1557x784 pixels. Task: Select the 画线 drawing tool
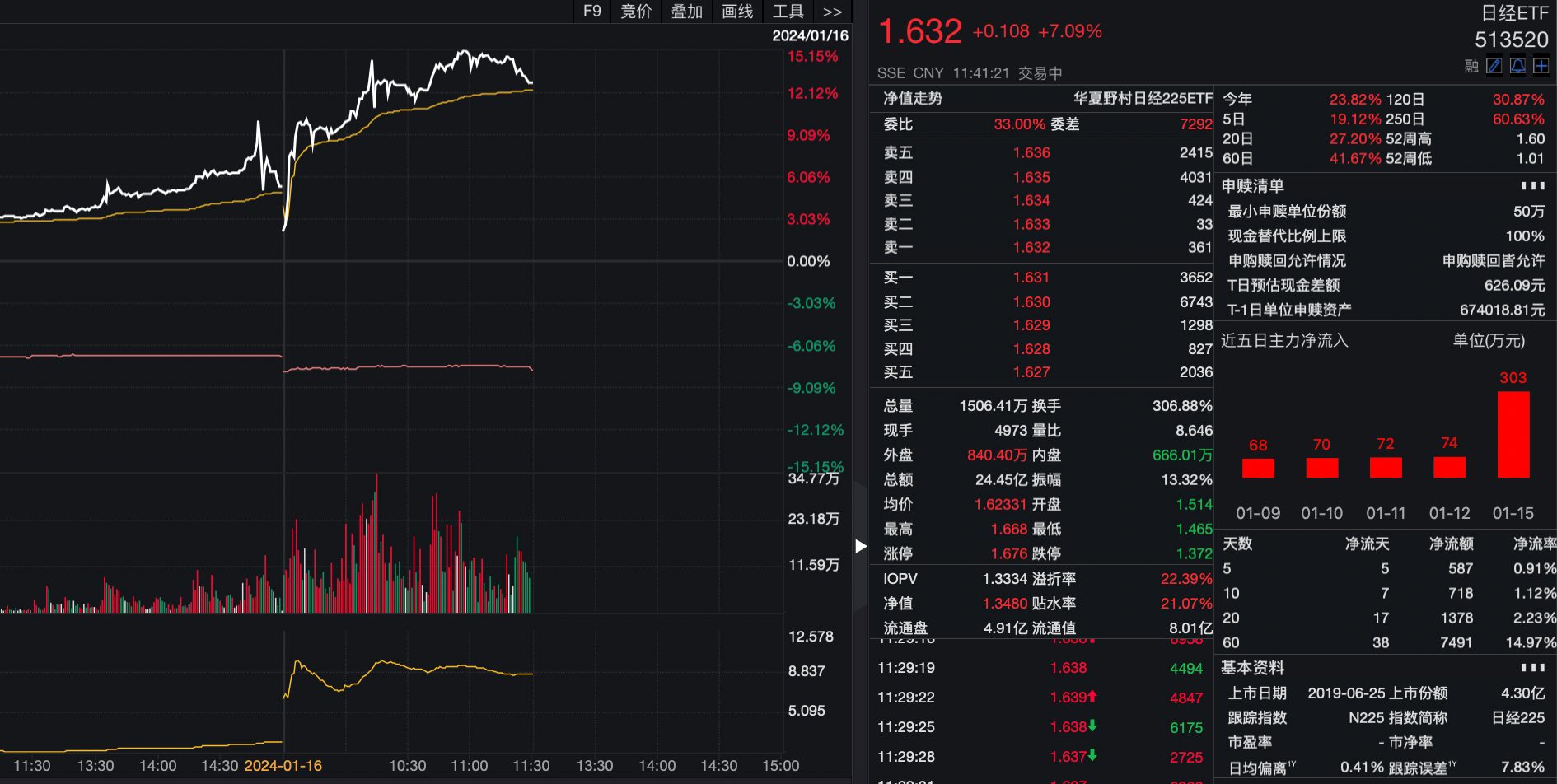pyautogui.click(x=737, y=12)
